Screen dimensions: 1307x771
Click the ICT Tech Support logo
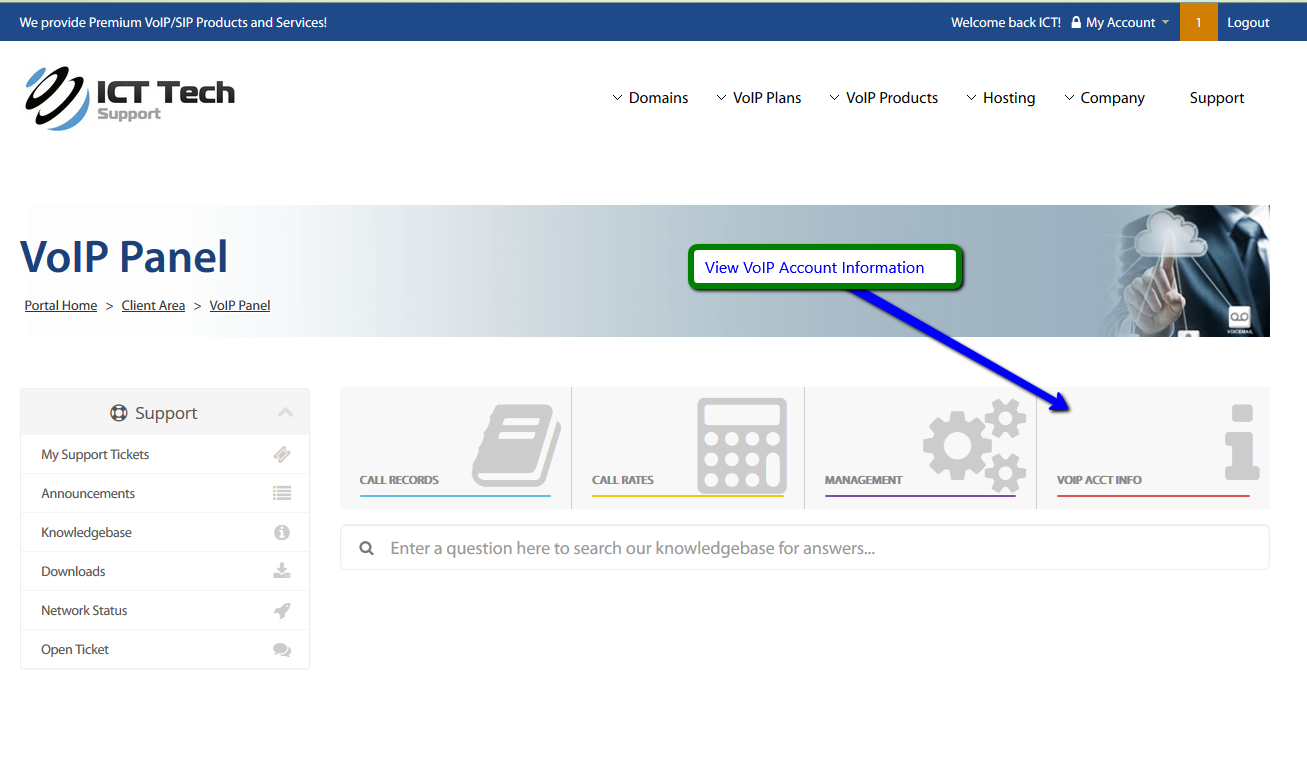pyautogui.click(x=130, y=98)
